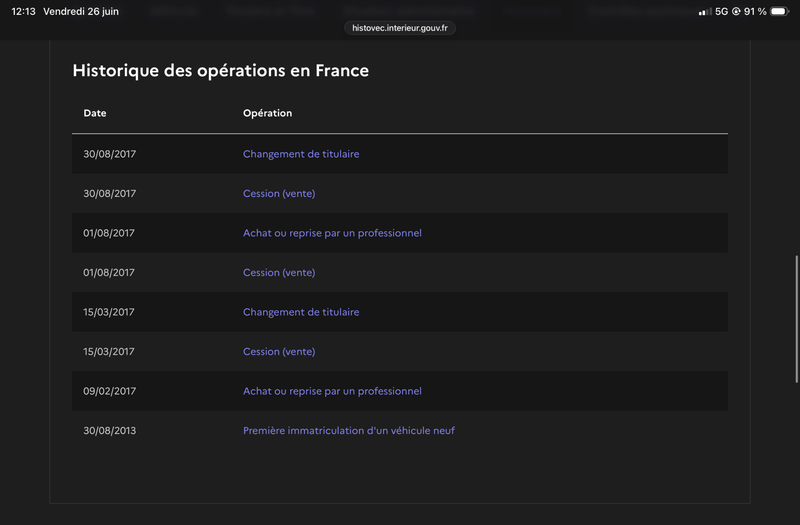
Task: Open Achat ou reprise par un professionnel 09/02/2017
Action: coord(332,391)
